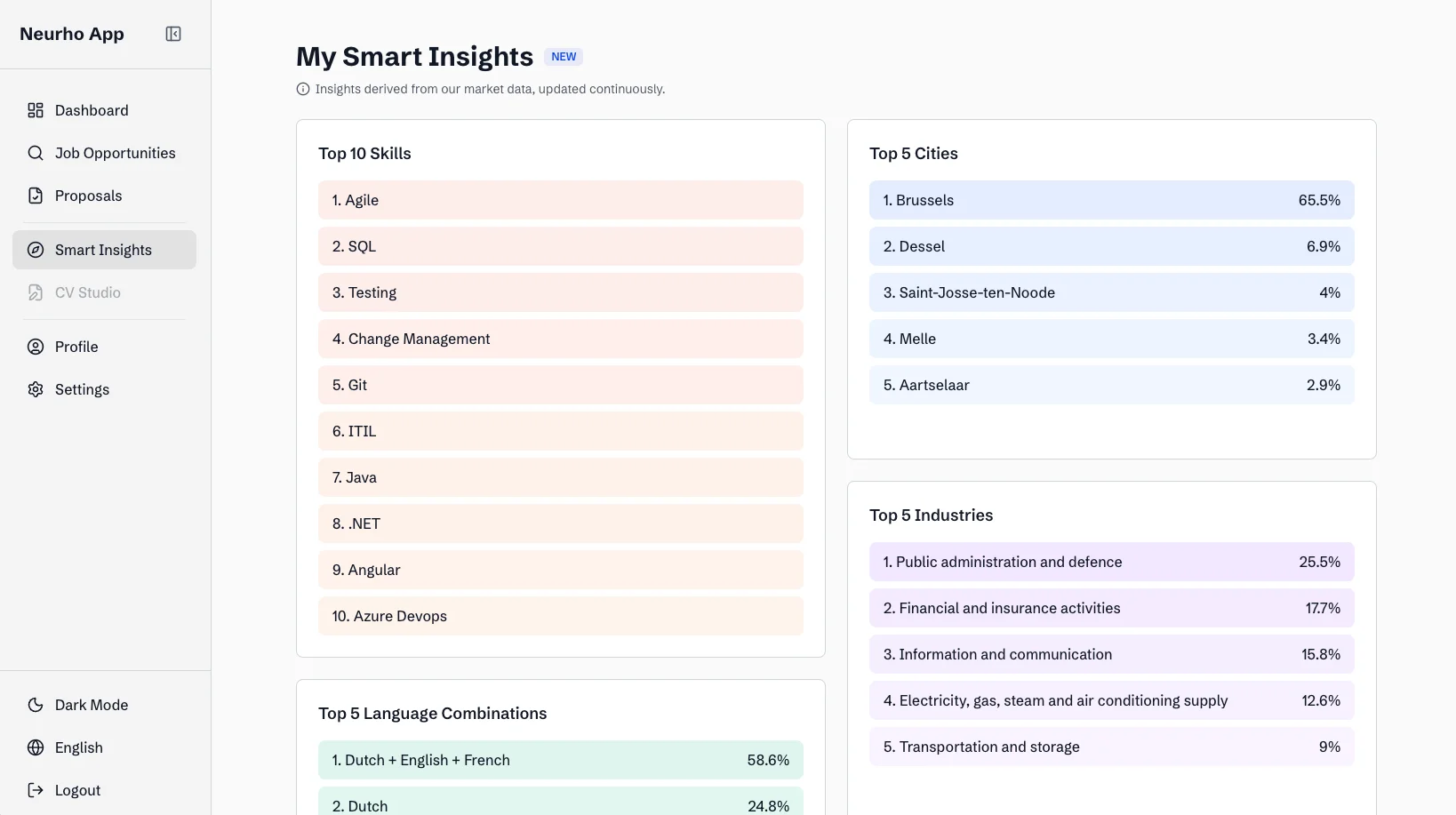
Task: Select Smart Insights in sidebar
Action: [x=105, y=250]
